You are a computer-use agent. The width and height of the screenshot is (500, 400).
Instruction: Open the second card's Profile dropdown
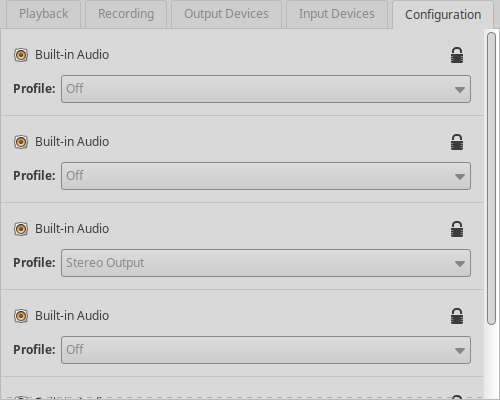coord(266,176)
